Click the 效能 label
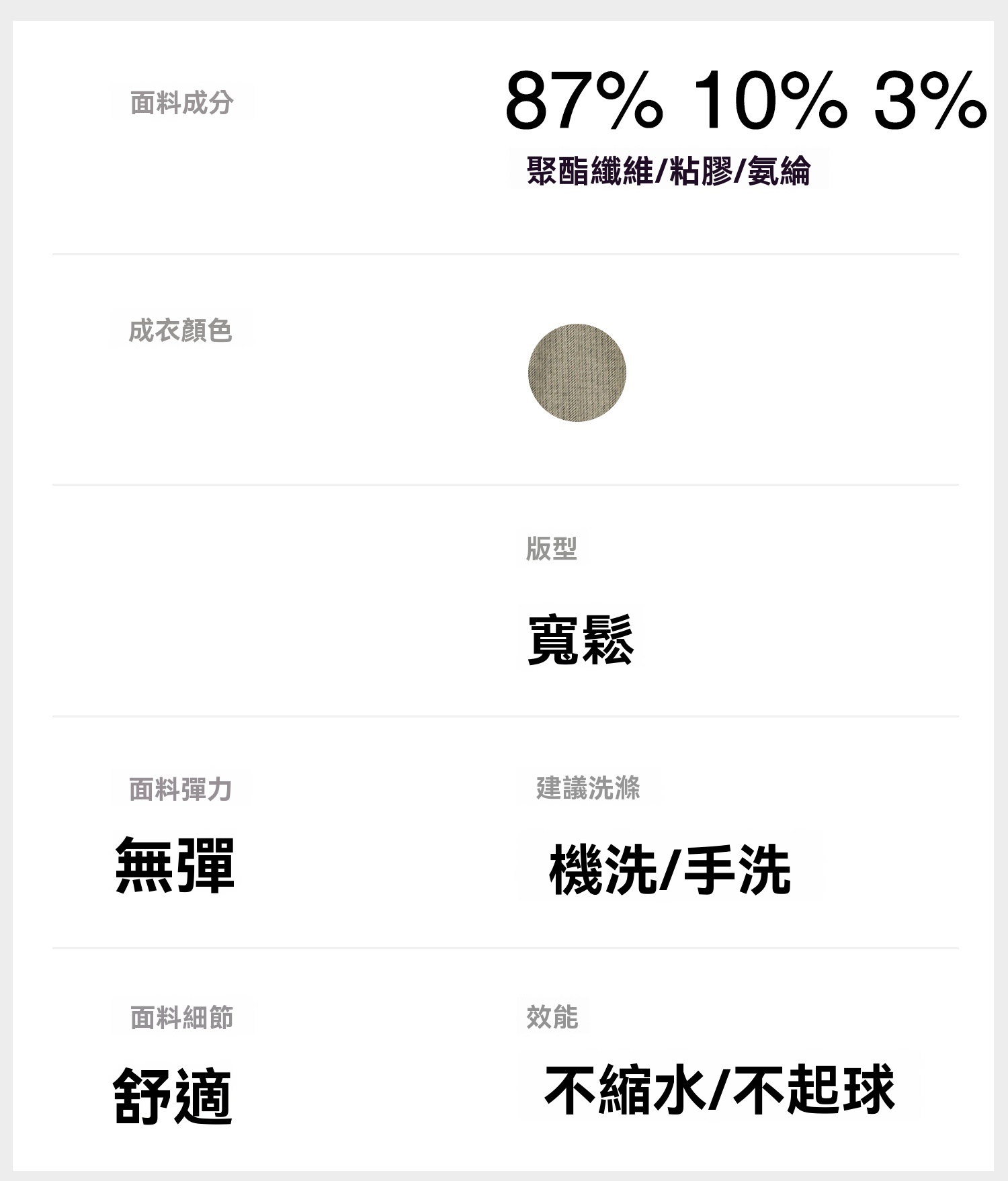This screenshot has height=1181, width=1008. (x=552, y=1017)
